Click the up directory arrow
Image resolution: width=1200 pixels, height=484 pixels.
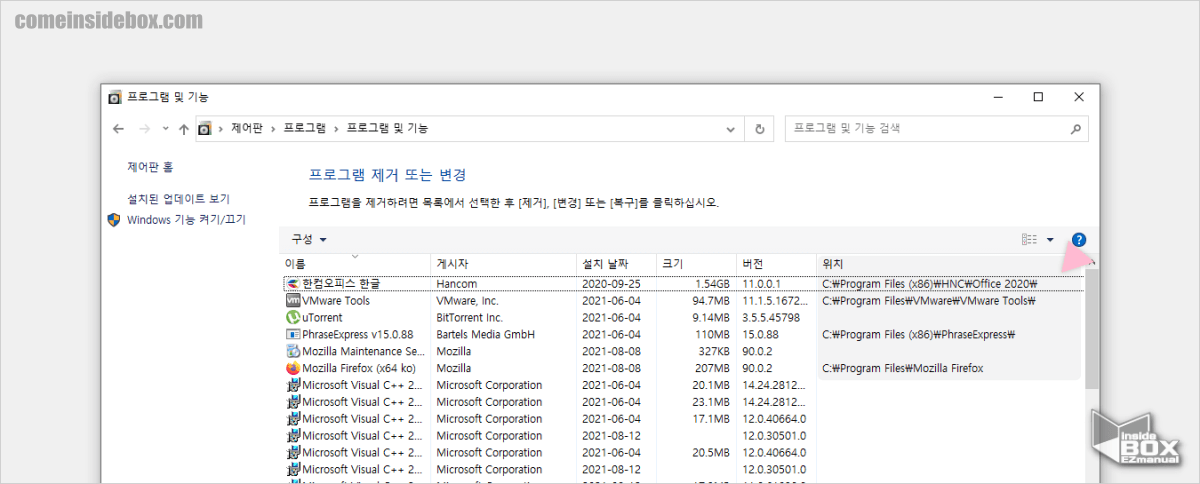point(183,129)
